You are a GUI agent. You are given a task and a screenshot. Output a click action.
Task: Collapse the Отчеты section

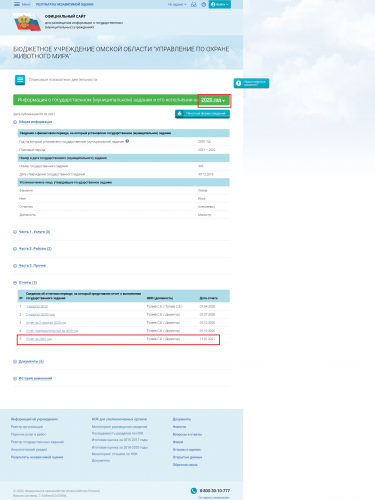click(x=28, y=283)
